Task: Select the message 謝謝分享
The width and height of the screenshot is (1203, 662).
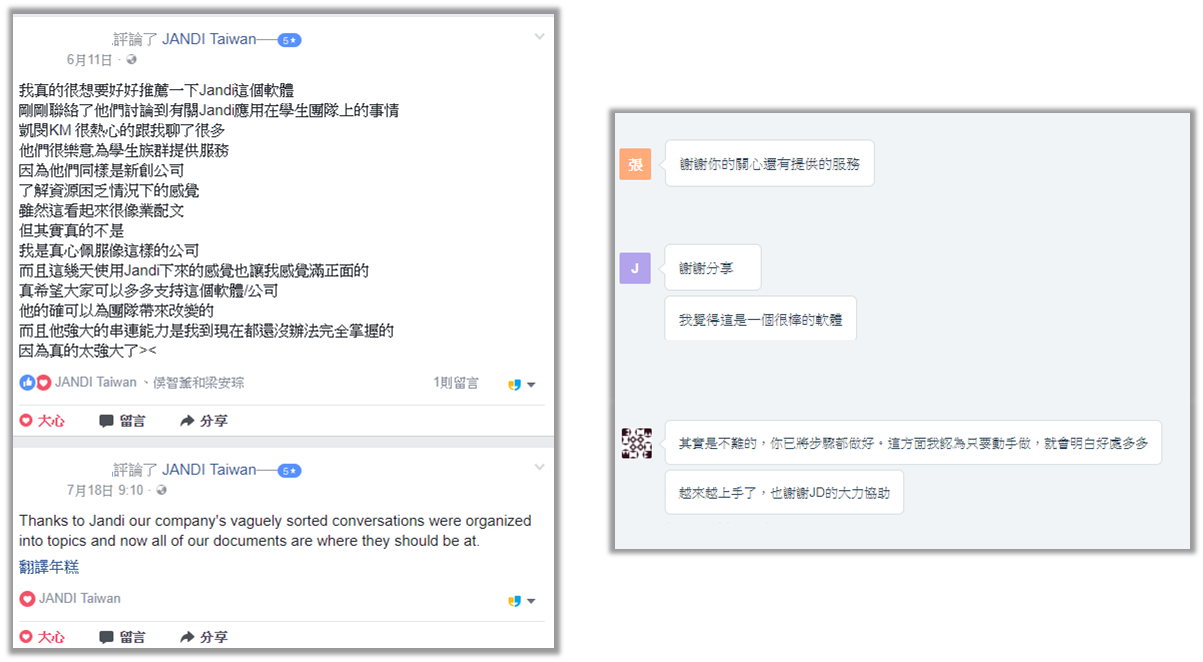Action: (712, 268)
